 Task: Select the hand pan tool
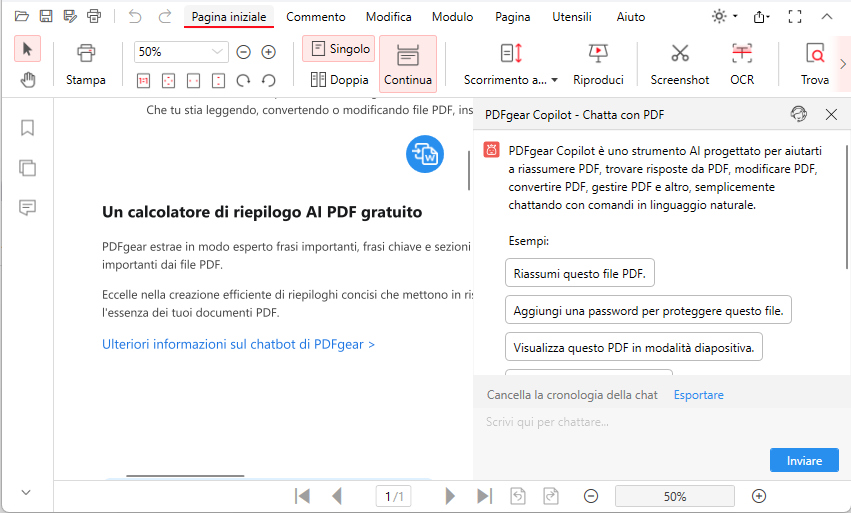coord(28,80)
